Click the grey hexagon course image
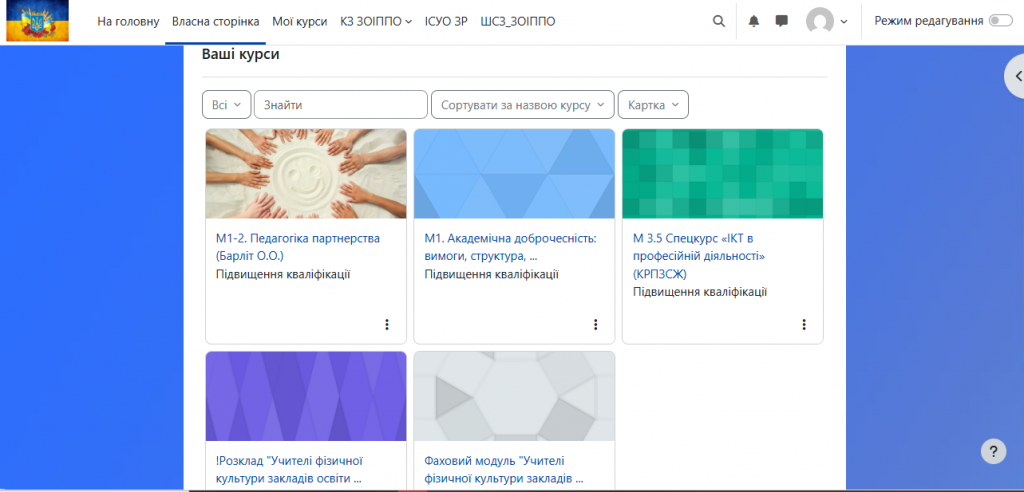The height and width of the screenshot is (492, 1024). pos(514,396)
